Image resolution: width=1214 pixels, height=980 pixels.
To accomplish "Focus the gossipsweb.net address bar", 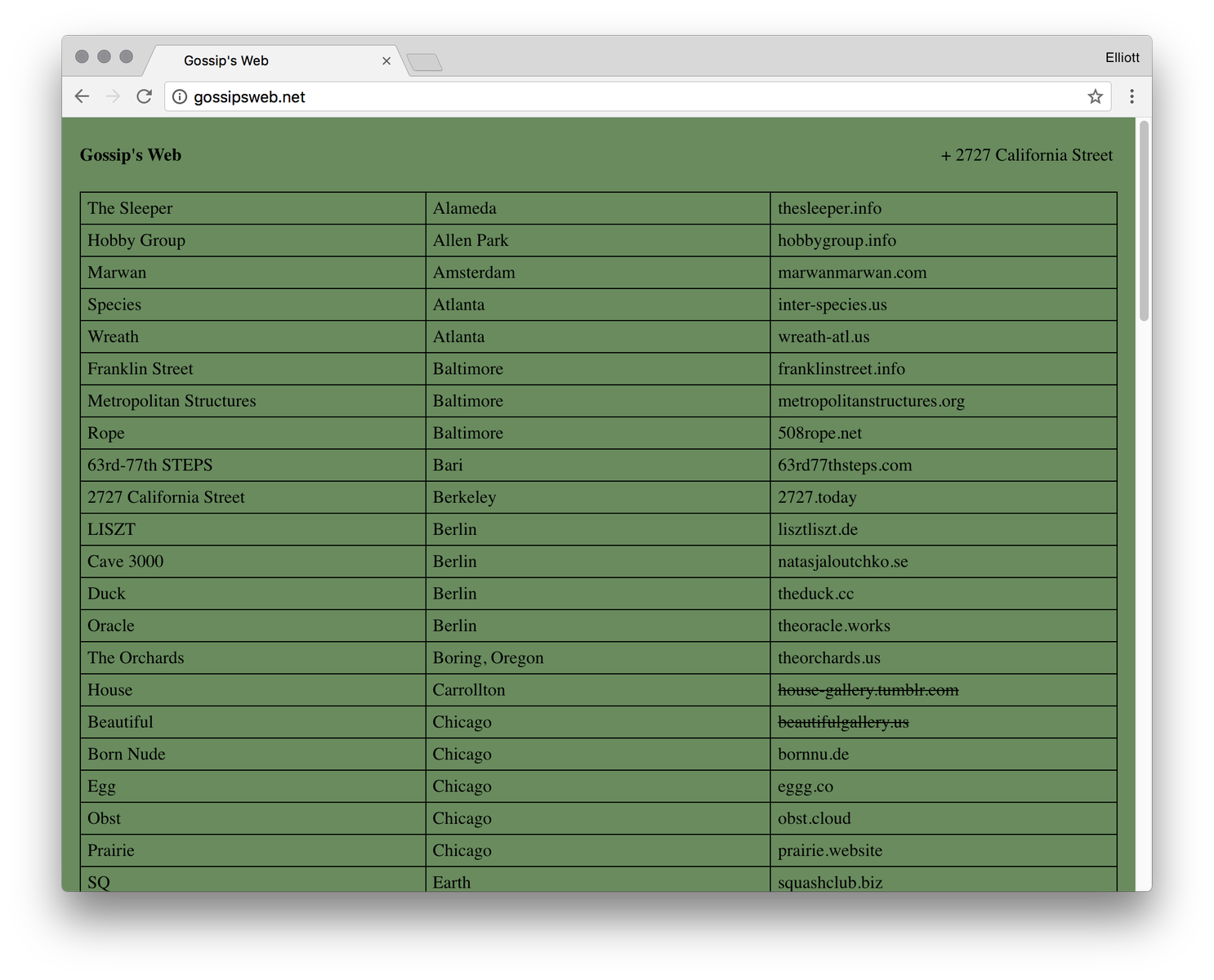I will tap(637, 96).
